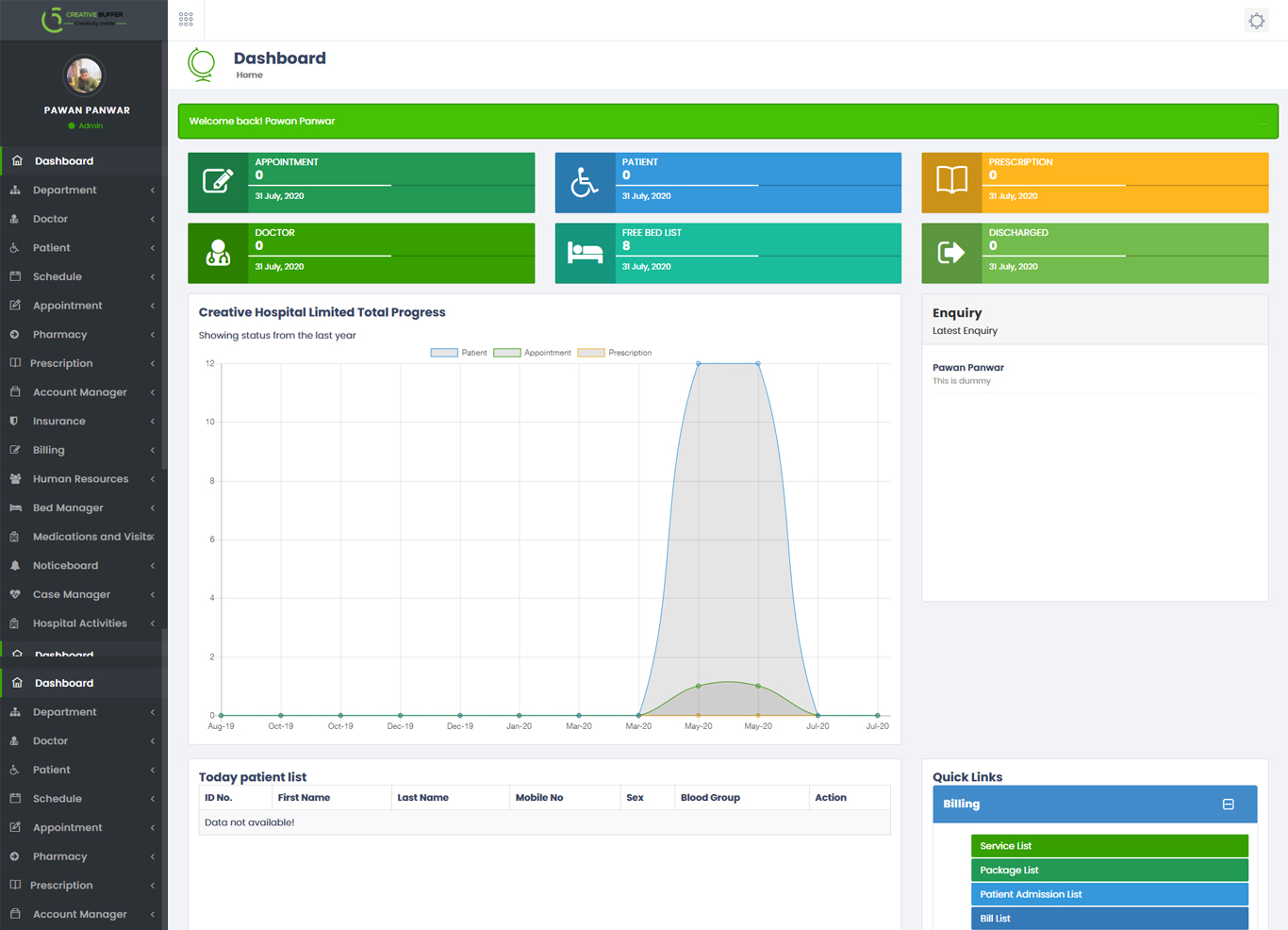
Task: Click the Patient card wheelchair icon
Action: point(585,181)
